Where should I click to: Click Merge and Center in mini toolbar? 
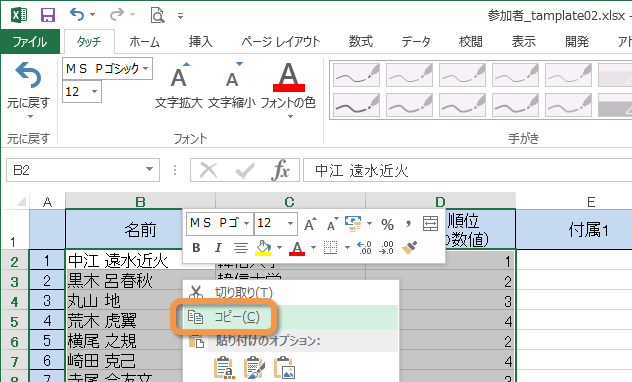coord(430,224)
